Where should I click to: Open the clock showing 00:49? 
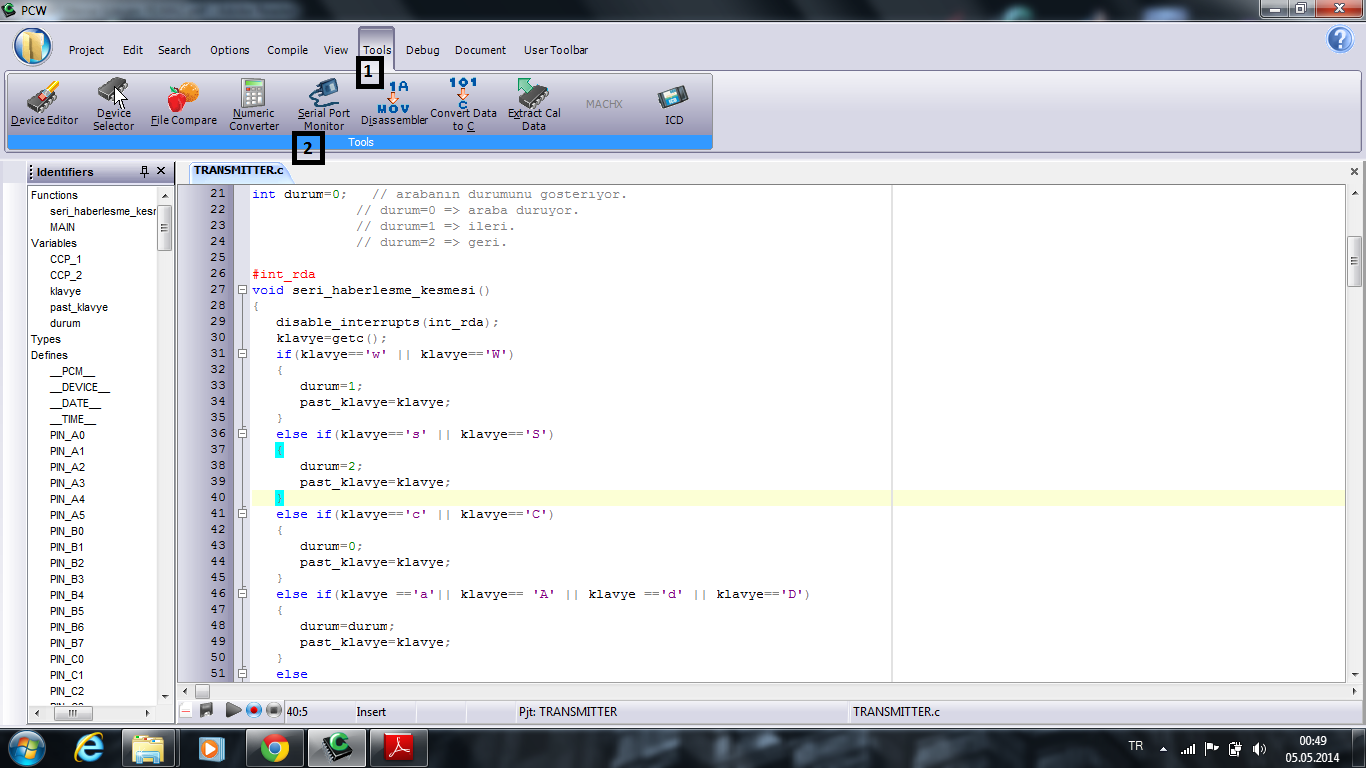[x=1313, y=748]
